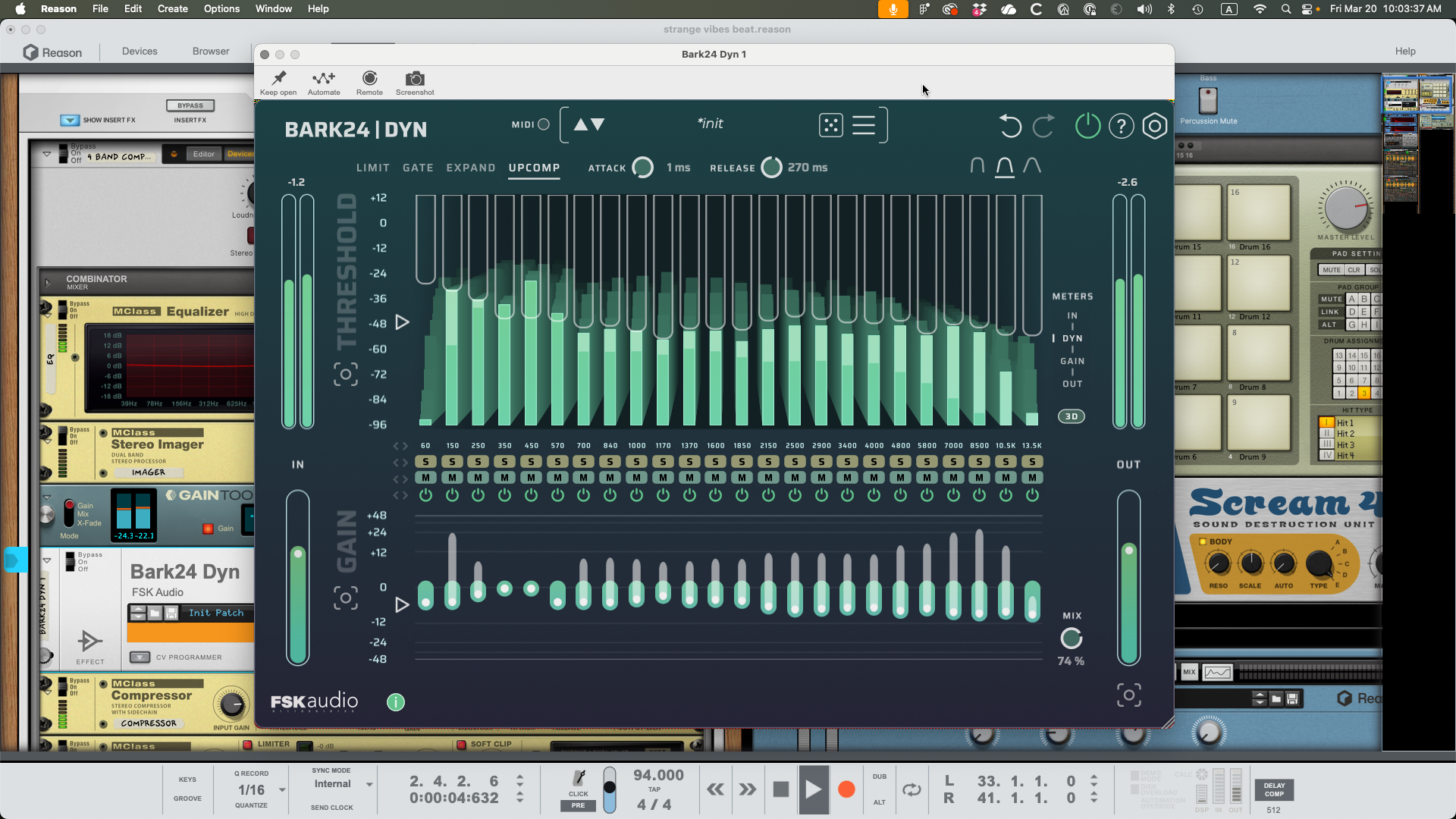Open the Show Insert FX dropdown arrow
This screenshot has height=819, width=1456.
(x=70, y=120)
